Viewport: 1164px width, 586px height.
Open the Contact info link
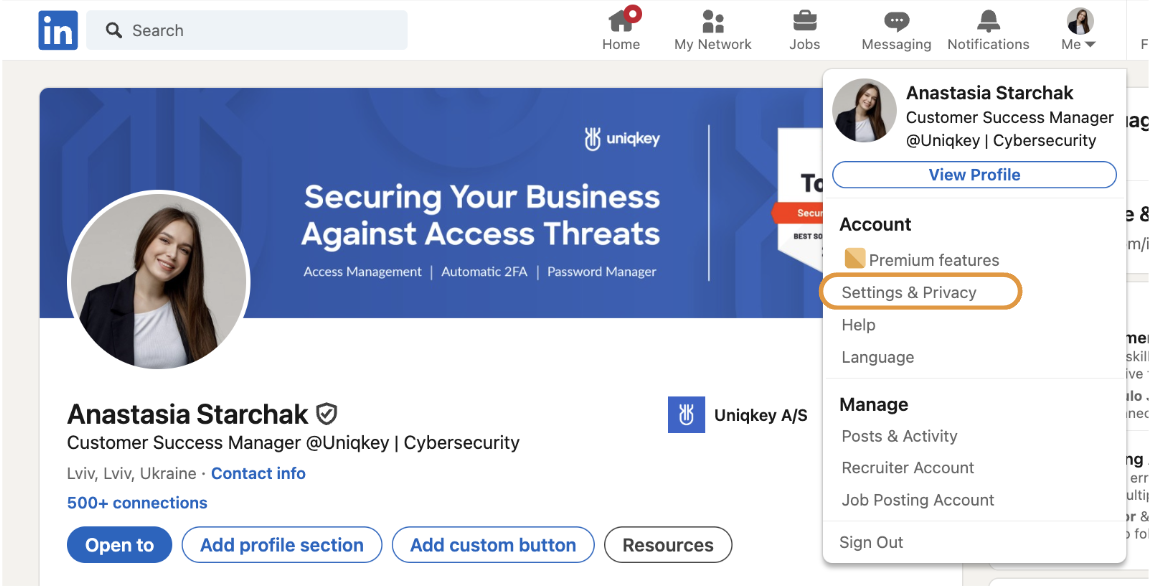258,473
